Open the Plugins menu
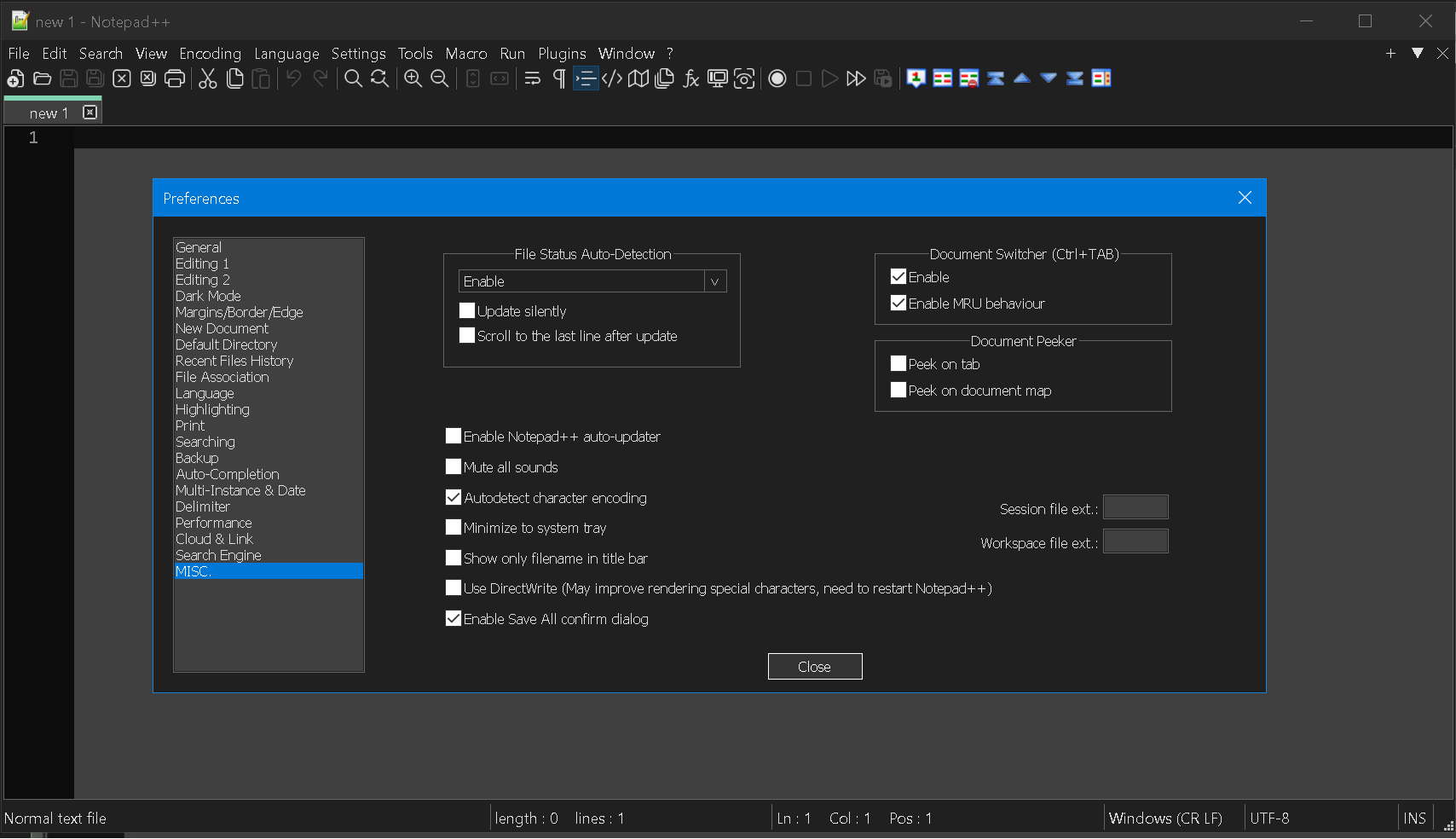The image size is (1456, 839). (x=562, y=53)
